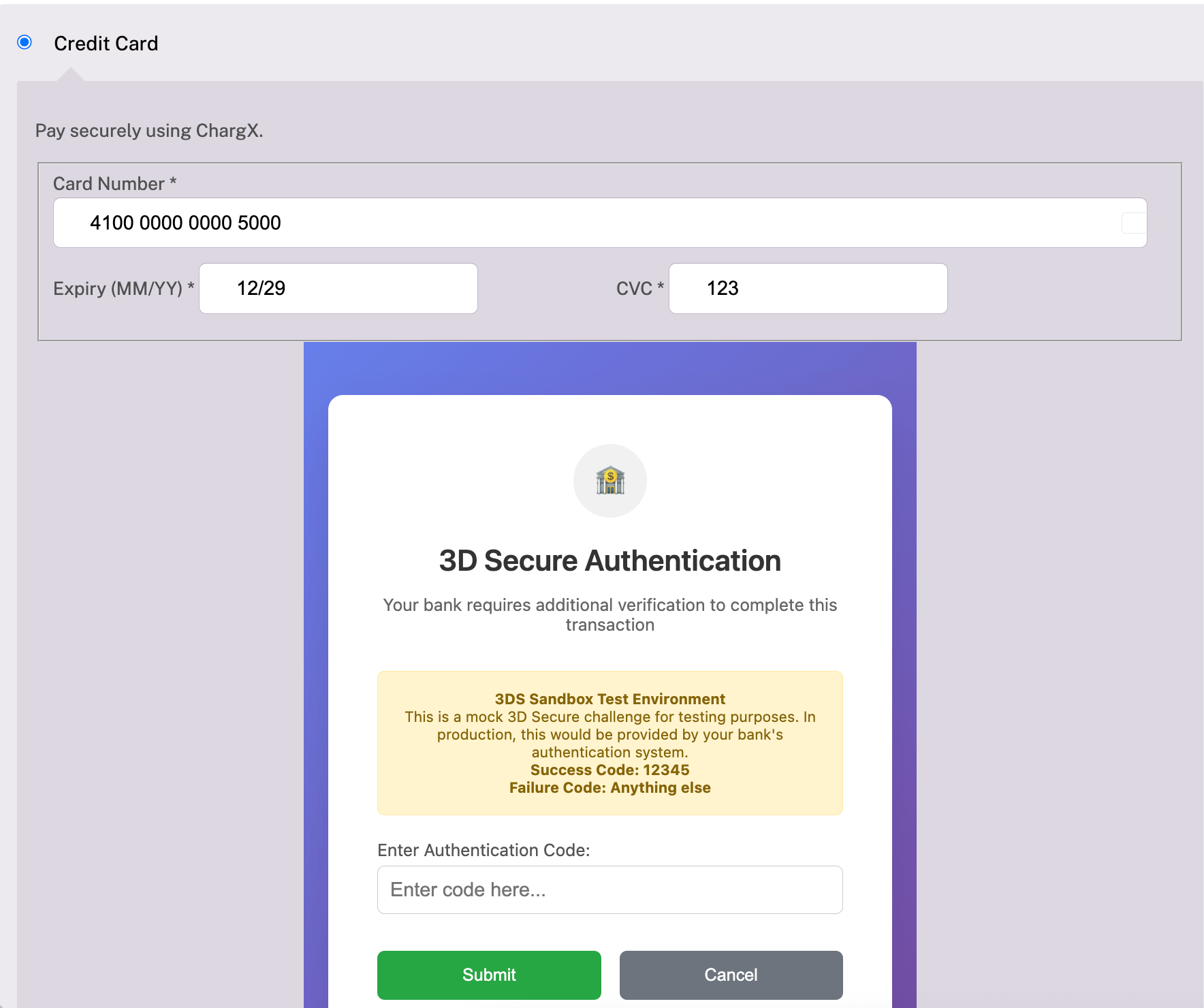Click inside the authentication code entry box
Viewport: 1204px width, 1008px height.
609,889
